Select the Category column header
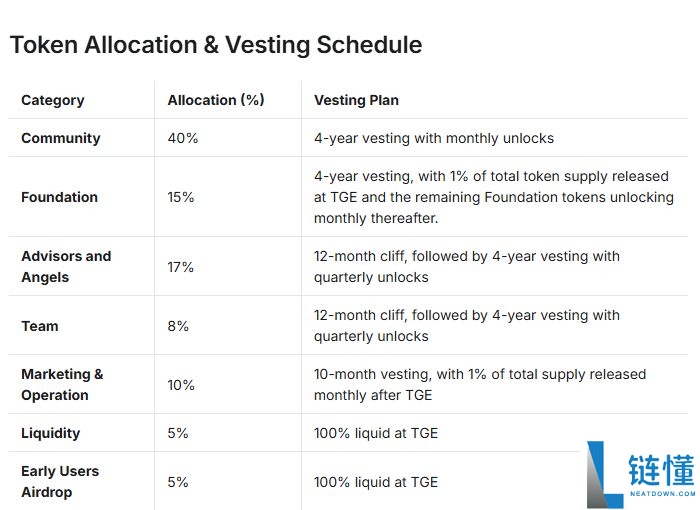The height and width of the screenshot is (510, 700). point(53,100)
